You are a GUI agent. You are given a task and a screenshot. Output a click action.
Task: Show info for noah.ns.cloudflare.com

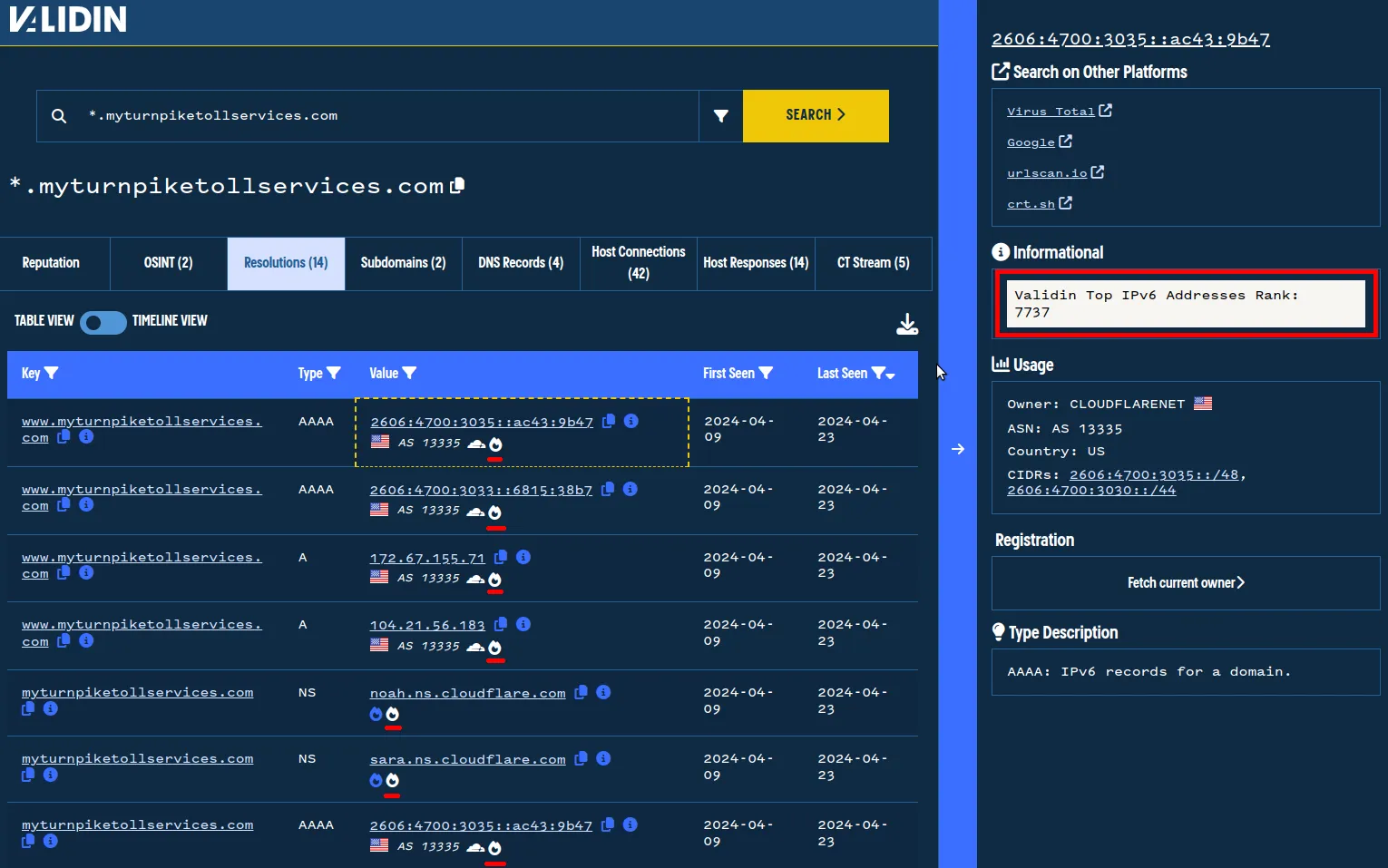(603, 692)
